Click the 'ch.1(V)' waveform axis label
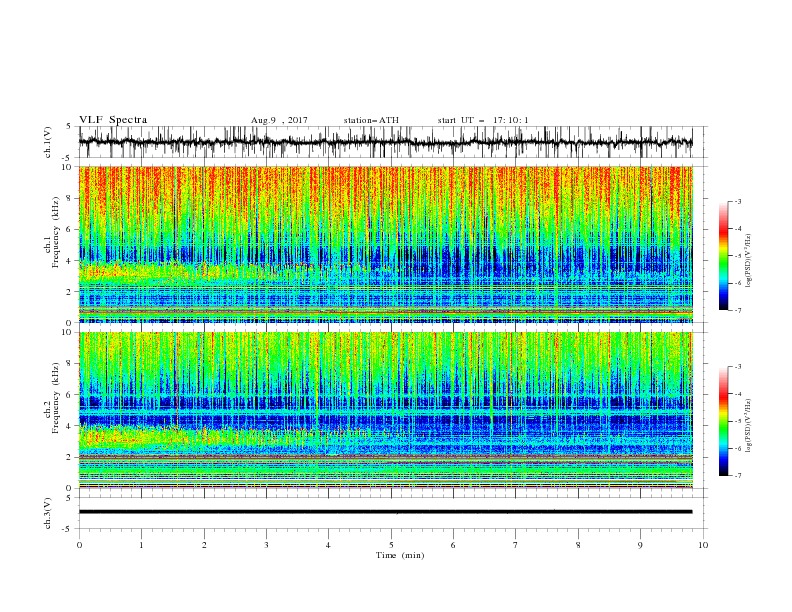The image size is (792, 612). coord(48,142)
